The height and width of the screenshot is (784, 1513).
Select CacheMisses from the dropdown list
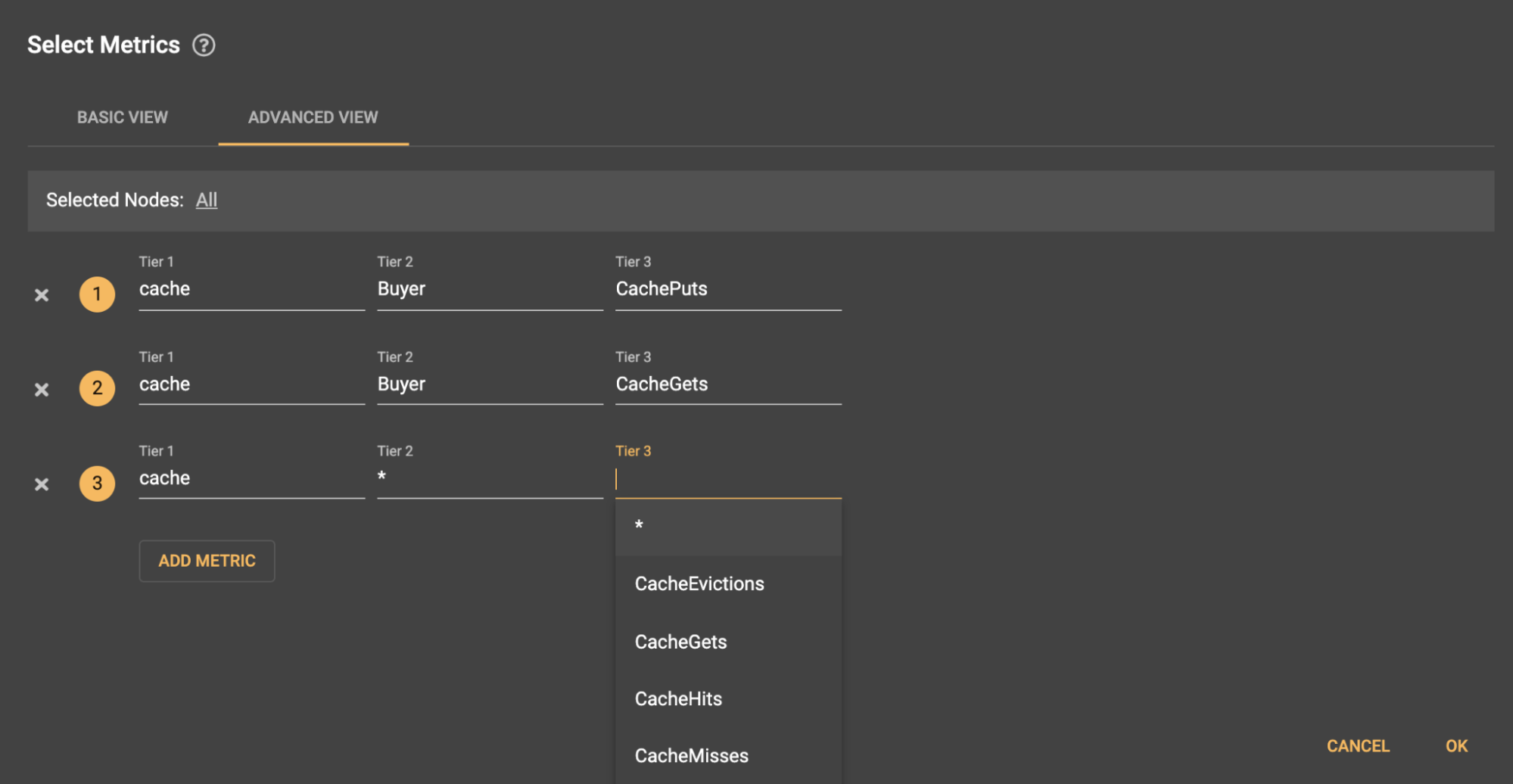pyautogui.click(x=728, y=756)
